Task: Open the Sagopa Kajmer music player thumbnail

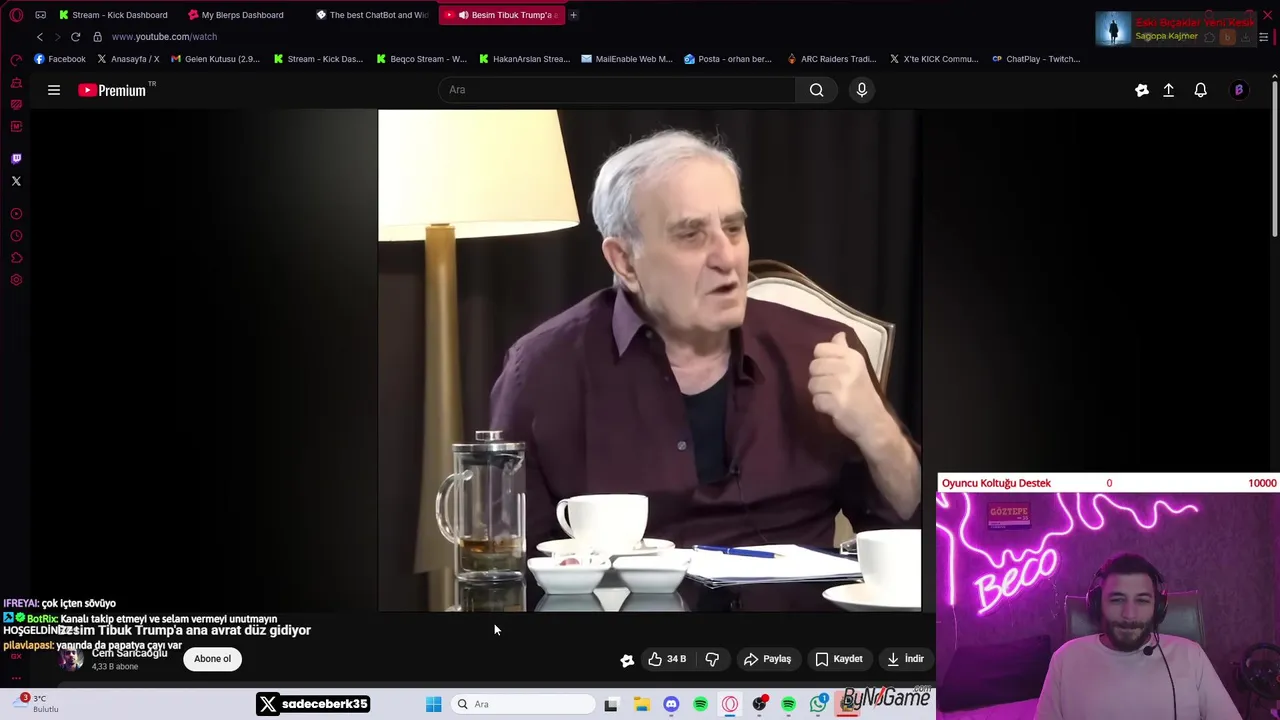Action: [1113, 29]
